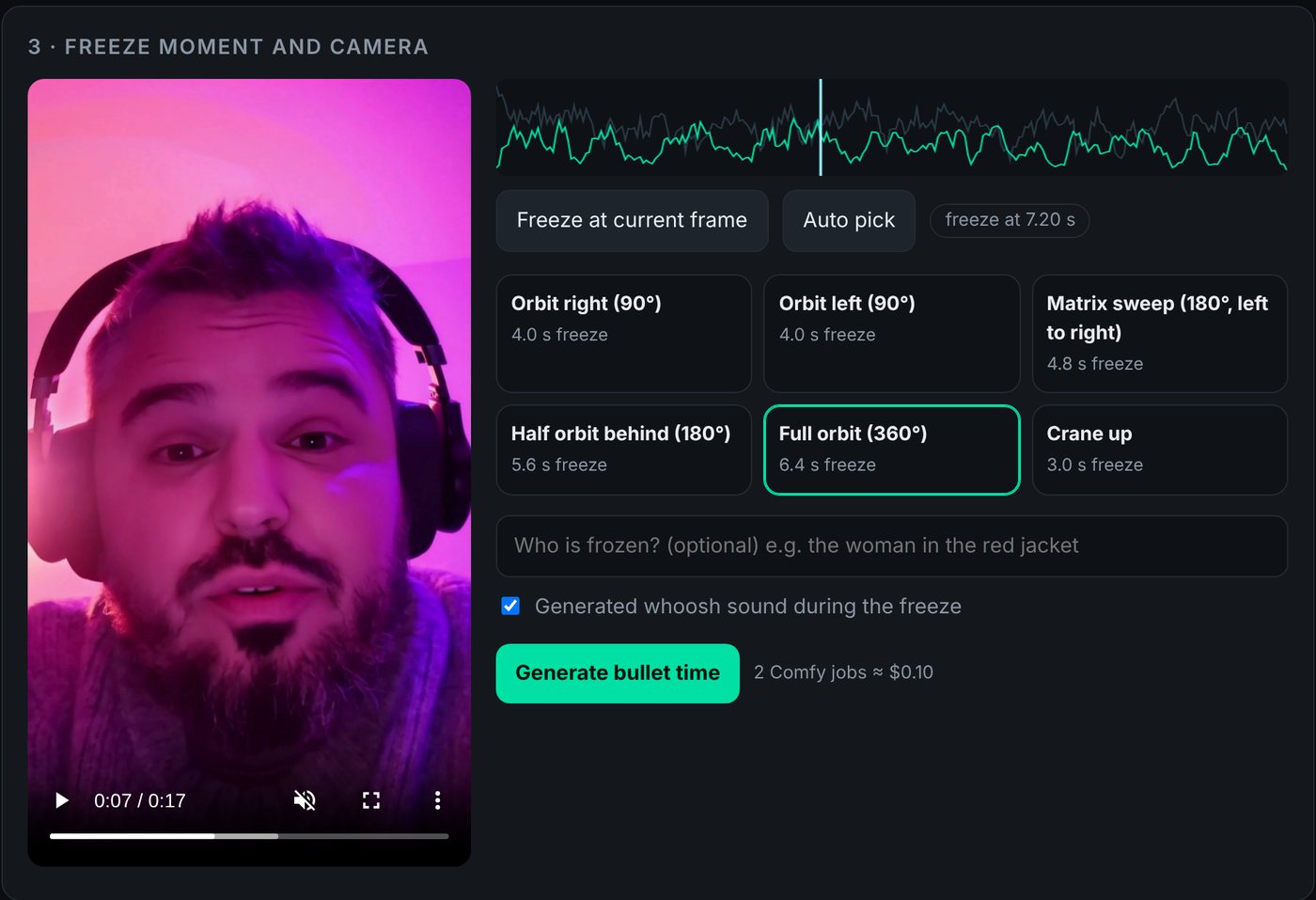Open the video player's three-dot options menu

click(437, 800)
